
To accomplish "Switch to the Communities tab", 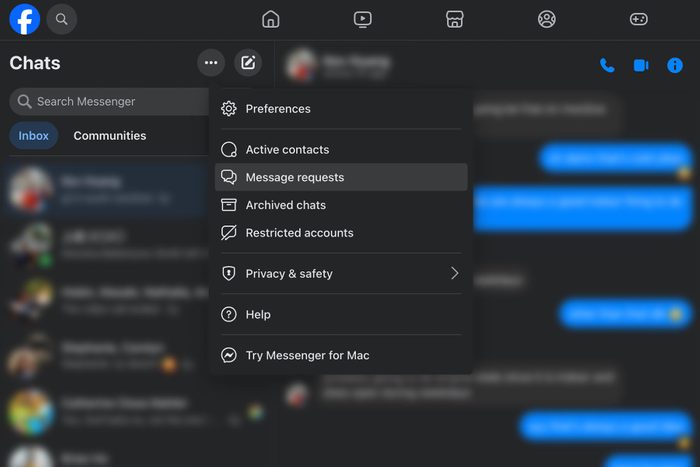I will point(110,136).
